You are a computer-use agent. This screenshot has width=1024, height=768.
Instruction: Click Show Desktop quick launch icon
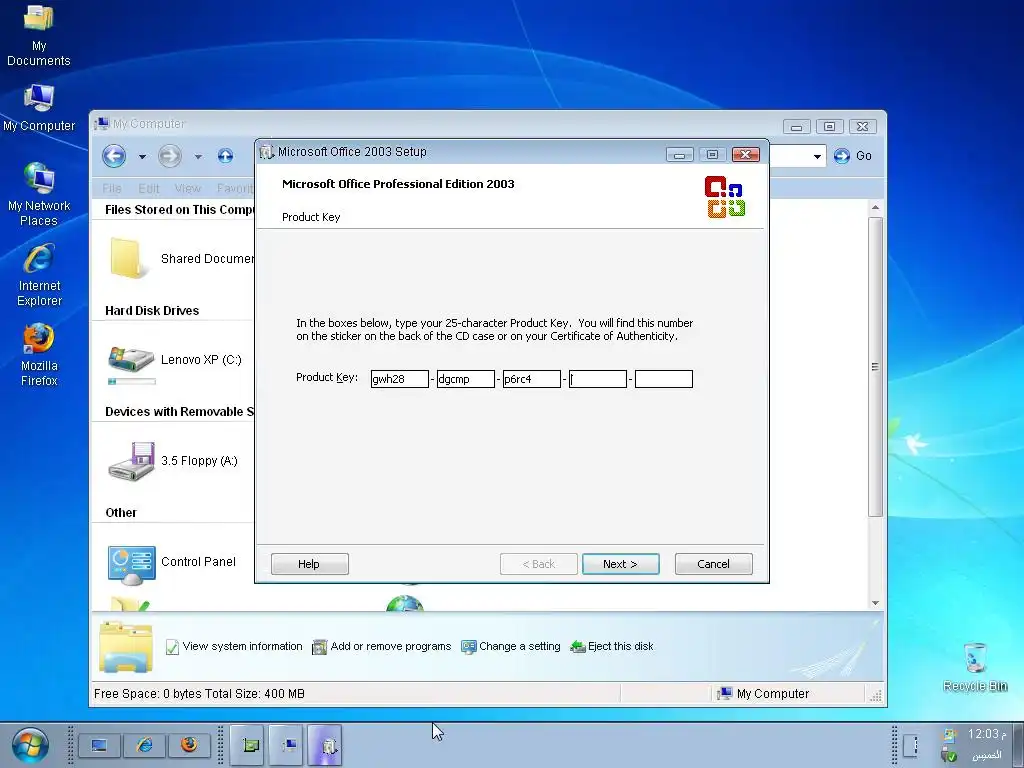pyautogui.click(x=99, y=745)
